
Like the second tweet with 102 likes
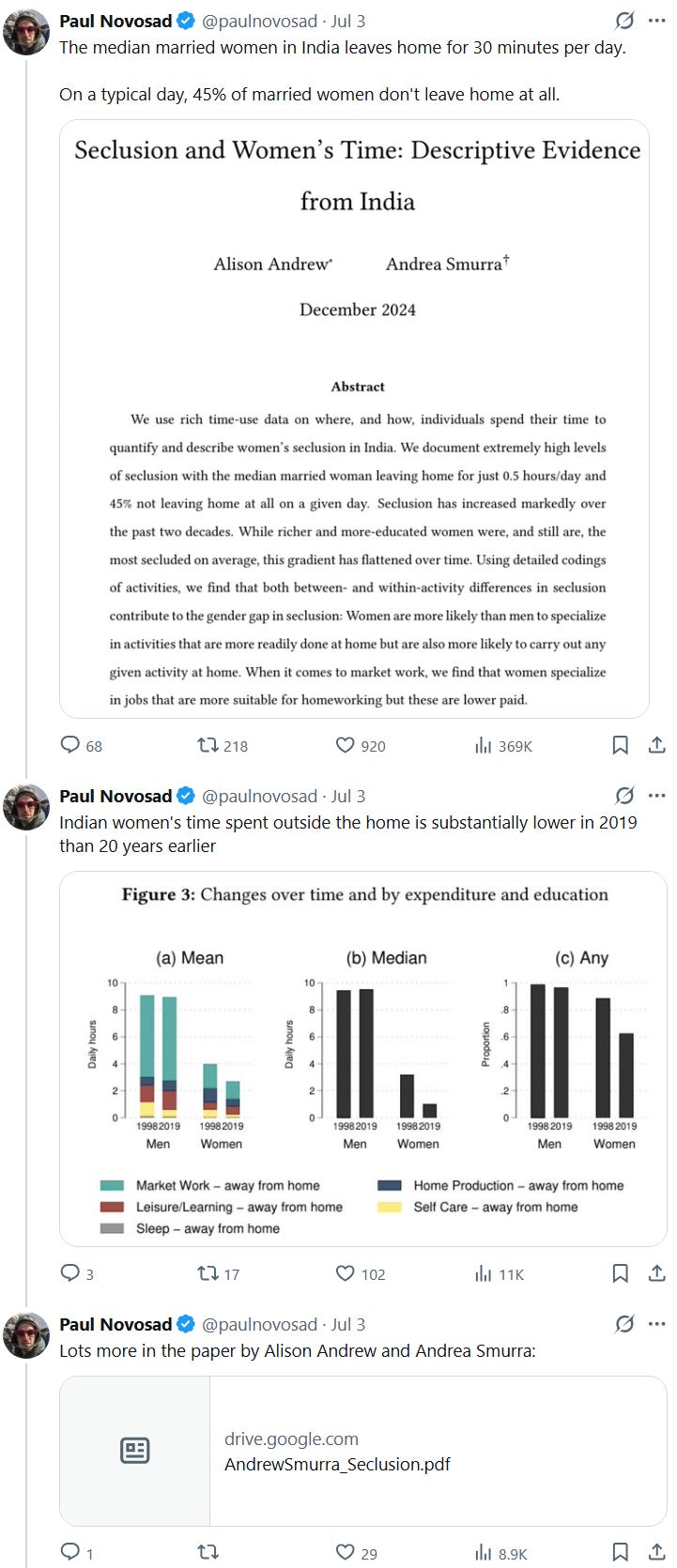[361, 1274]
